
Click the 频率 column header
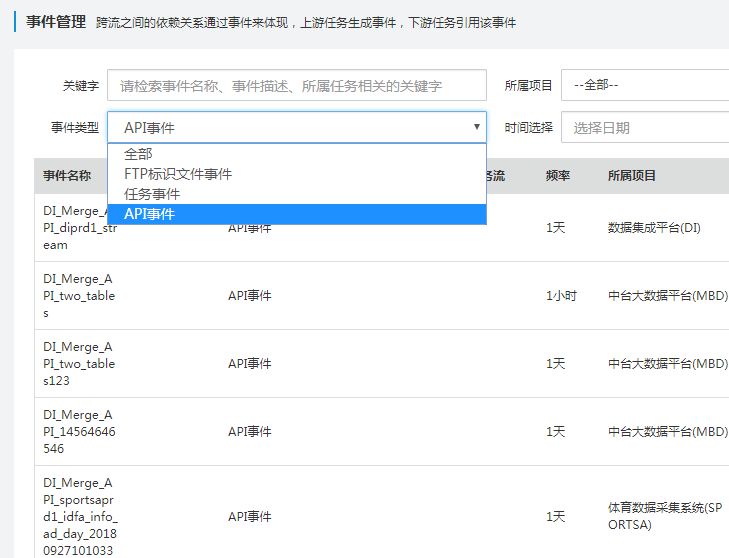[558, 176]
